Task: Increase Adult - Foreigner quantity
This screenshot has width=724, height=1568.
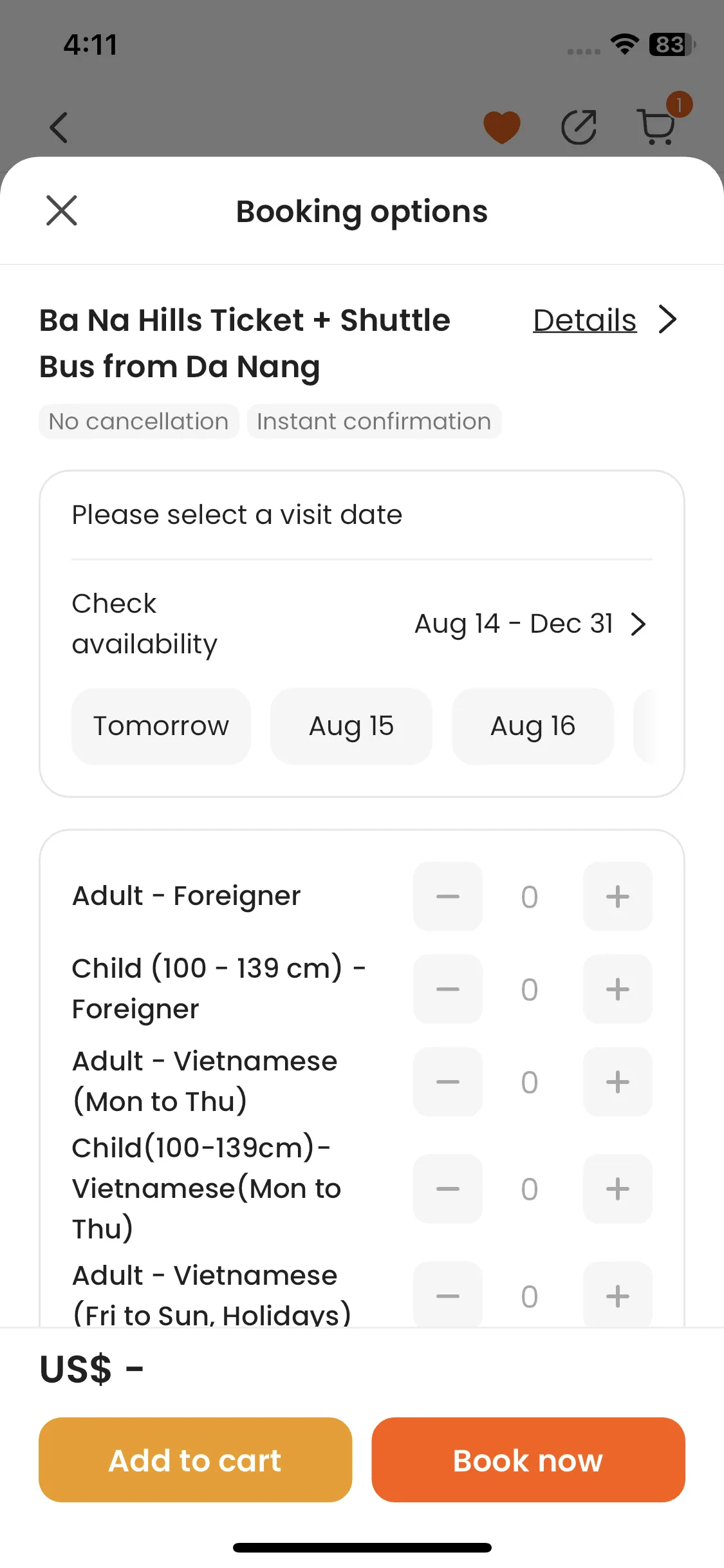Action: point(617,896)
